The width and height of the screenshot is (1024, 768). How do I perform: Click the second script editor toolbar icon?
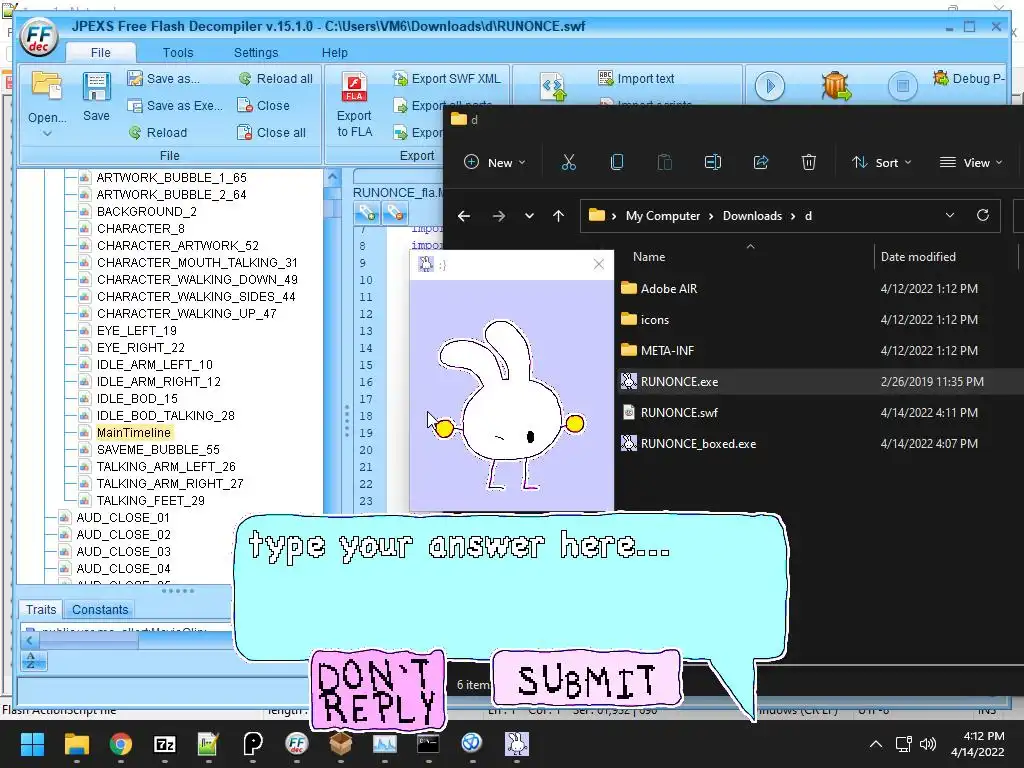point(394,212)
